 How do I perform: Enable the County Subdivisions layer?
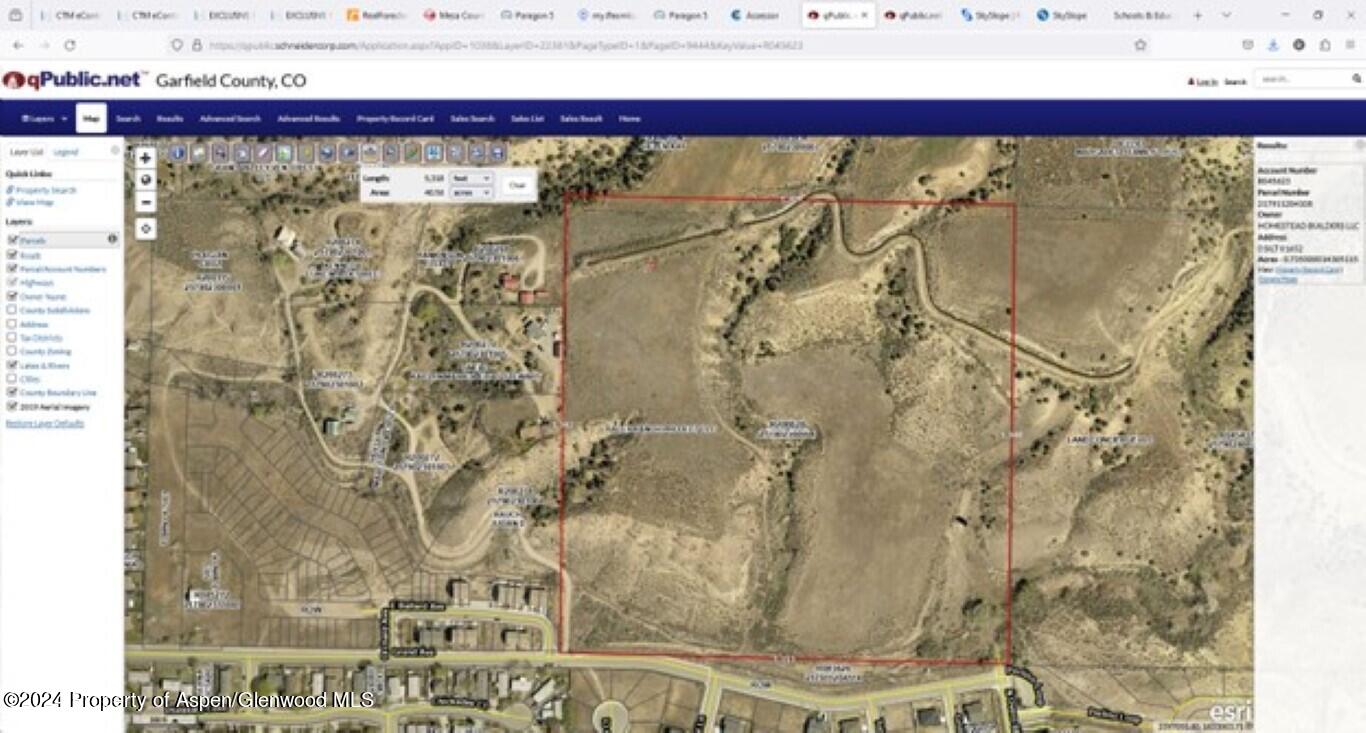pyautogui.click(x=13, y=310)
